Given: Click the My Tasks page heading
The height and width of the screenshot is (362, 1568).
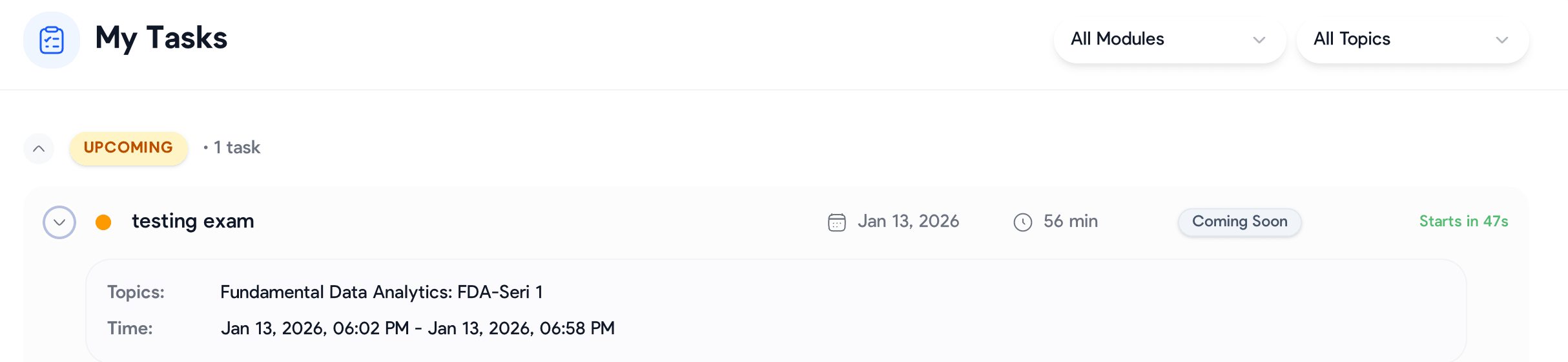Looking at the screenshot, I should coord(161,38).
